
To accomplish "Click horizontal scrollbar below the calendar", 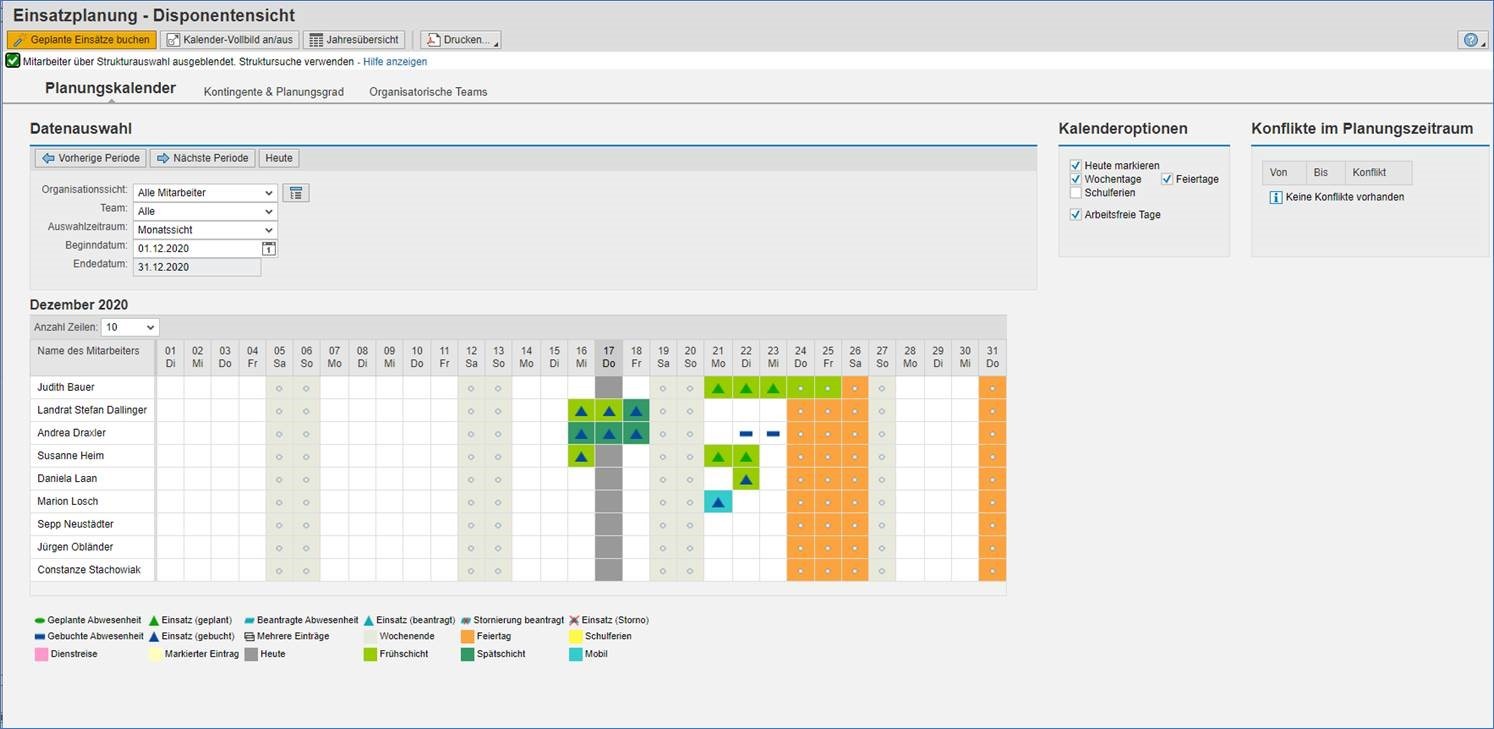I will 518,589.
